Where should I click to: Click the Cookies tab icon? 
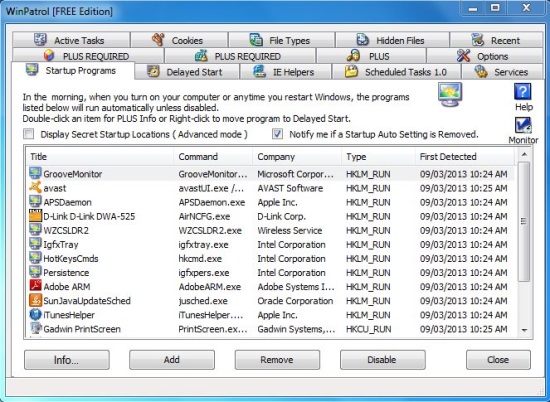pos(158,40)
